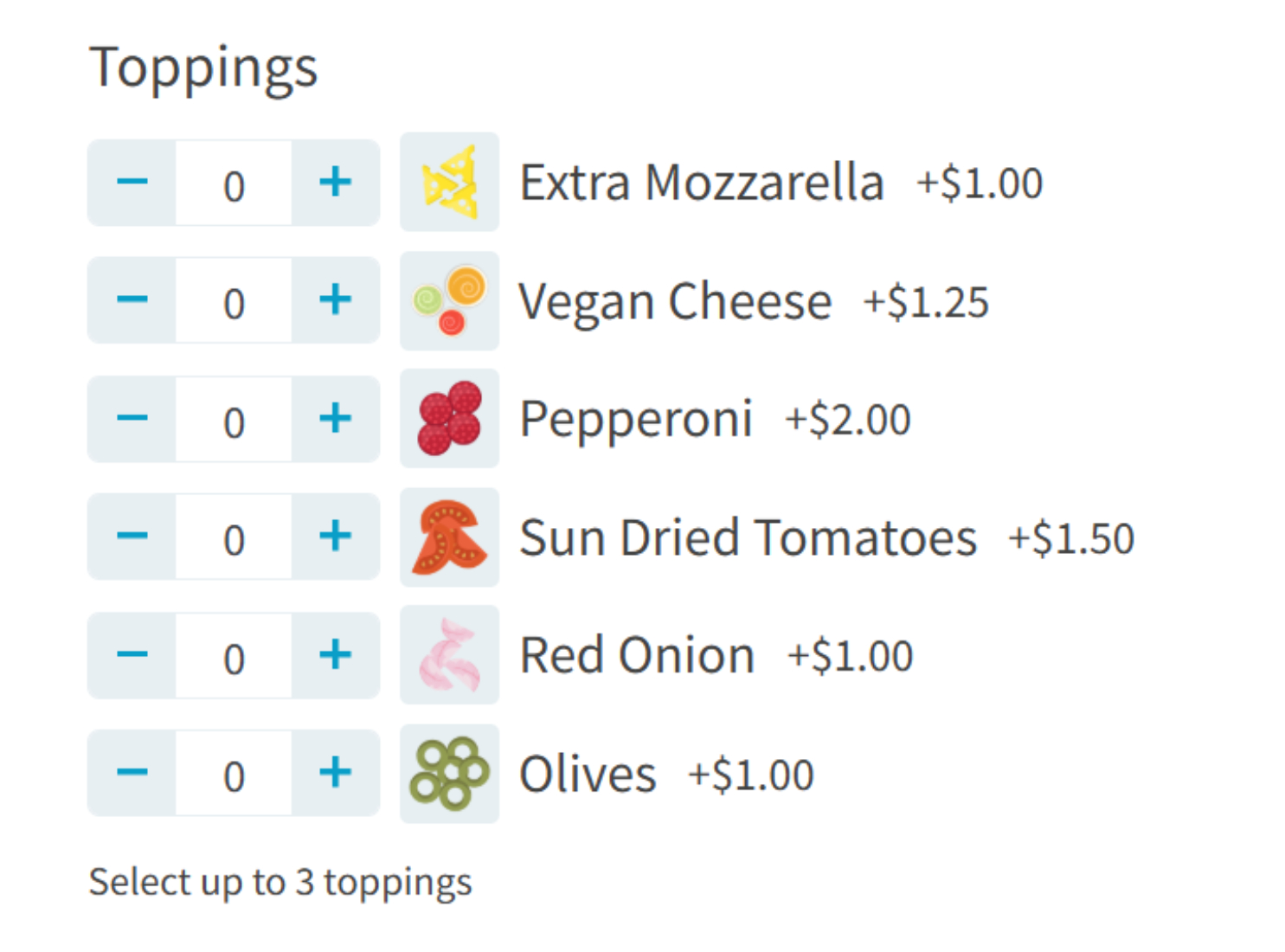1285x952 pixels.
Task: Click the Pepperoni slices icon
Action: (x=449, y=419)
